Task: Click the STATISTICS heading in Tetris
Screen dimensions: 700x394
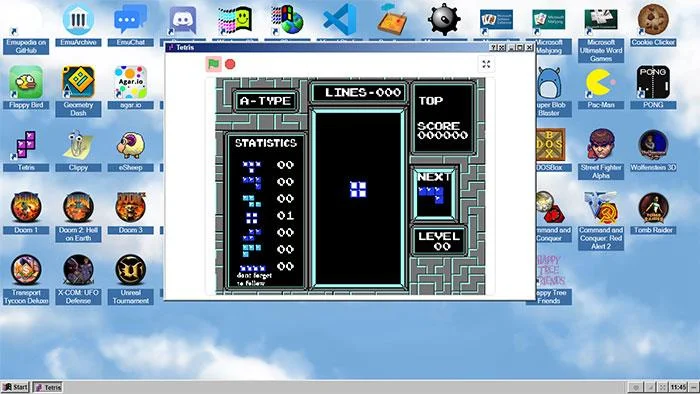Action: 266,143
